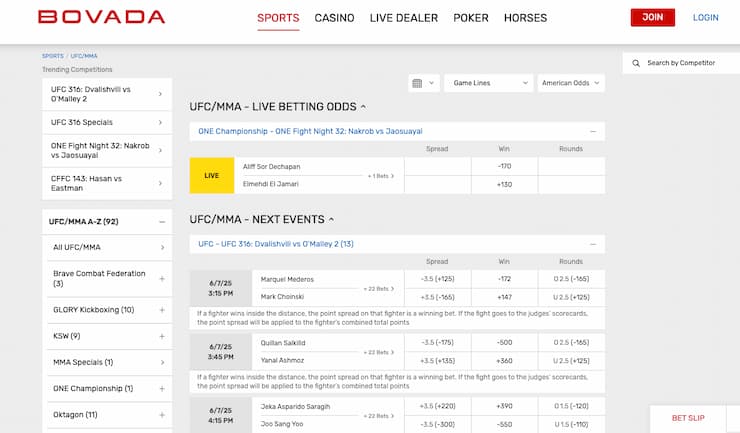Select Saragih vs Yoo rounds O 1.5 (-120)
Image resolution: width=740 pixels, height=433 pixels.
(x=571, y=406)
